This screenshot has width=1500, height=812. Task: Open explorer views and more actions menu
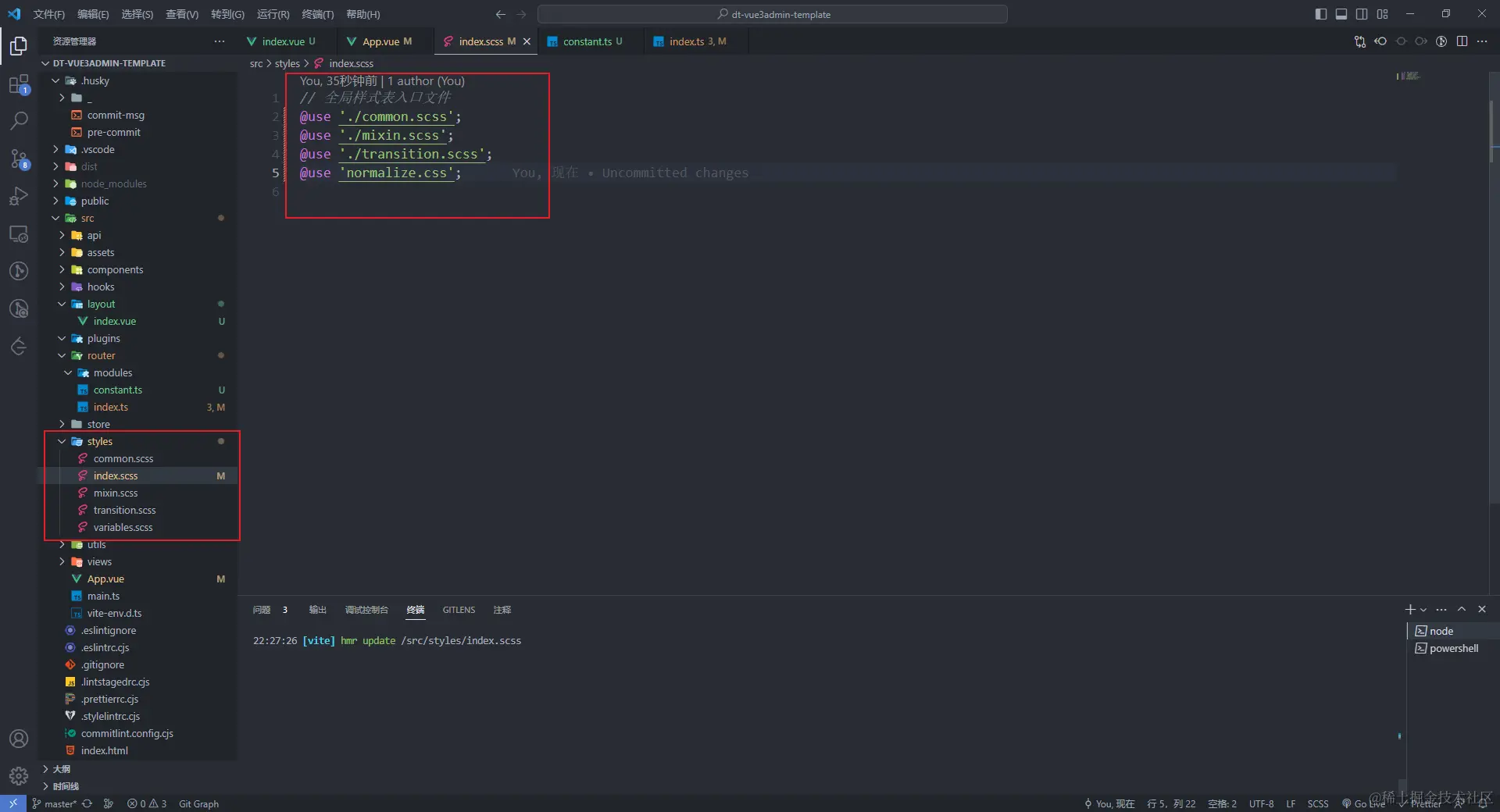[x=220, y=41]
